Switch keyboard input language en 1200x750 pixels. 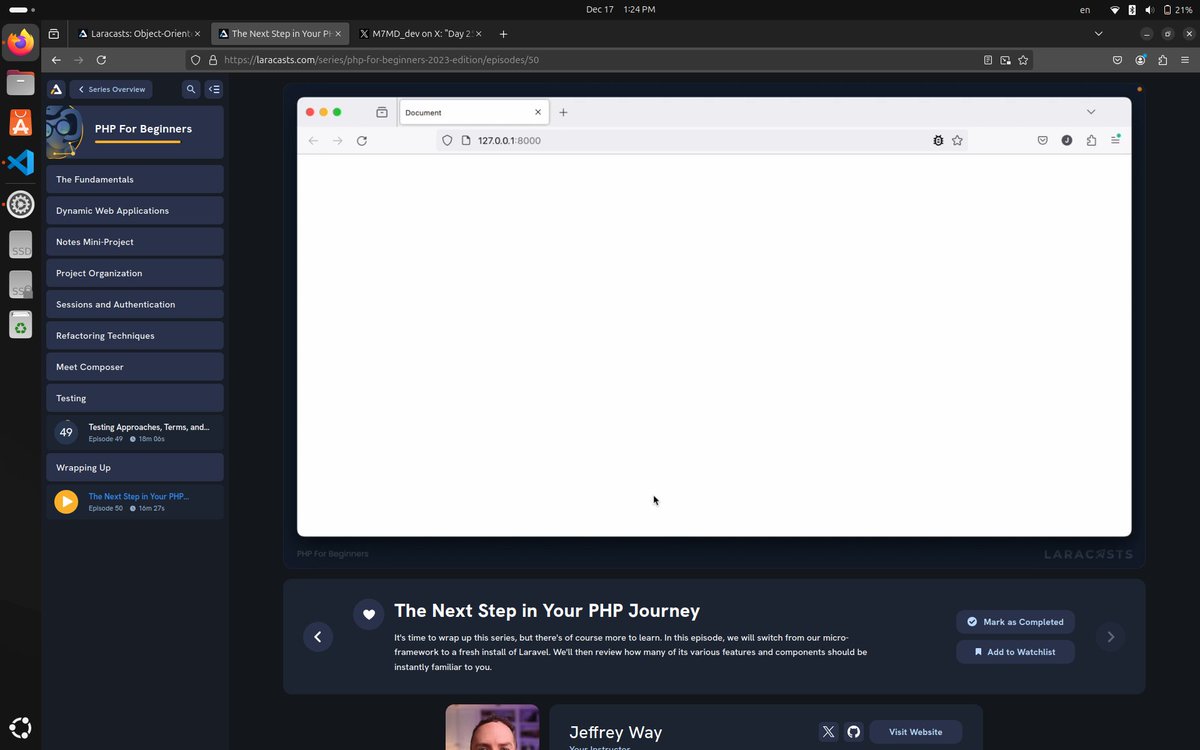tap(1085, 9)
